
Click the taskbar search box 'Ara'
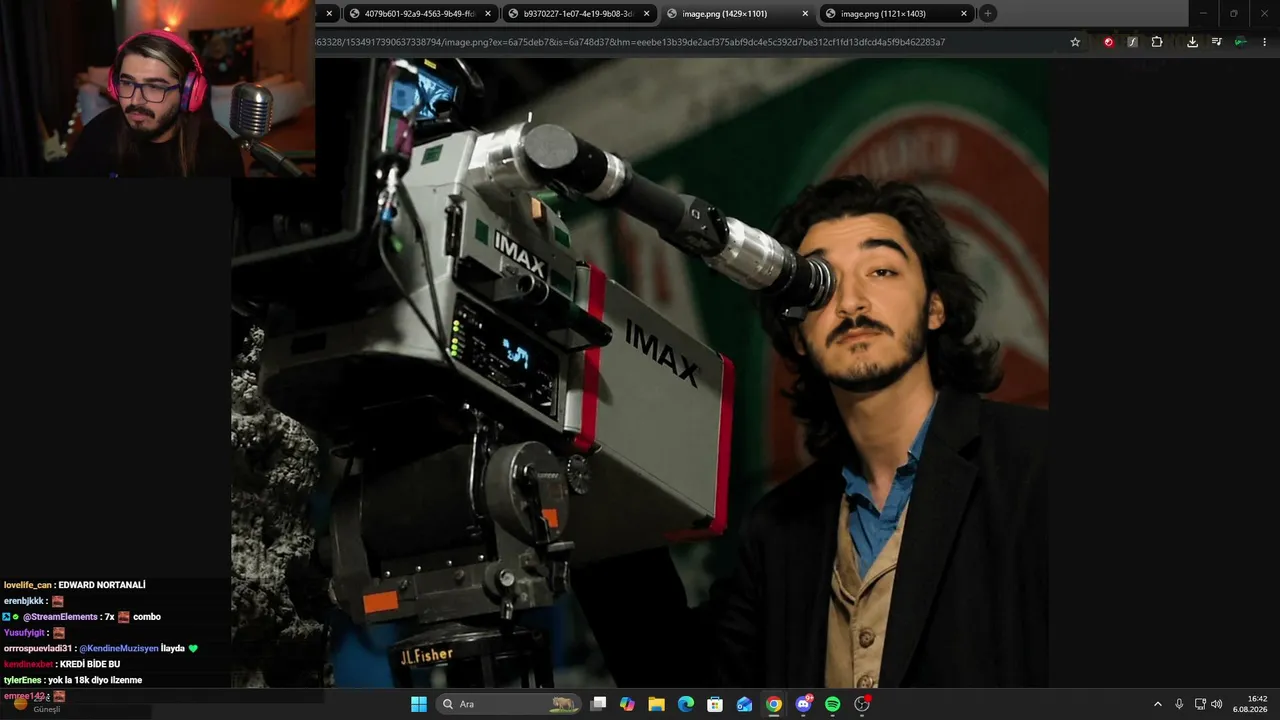tap(509, 704)
